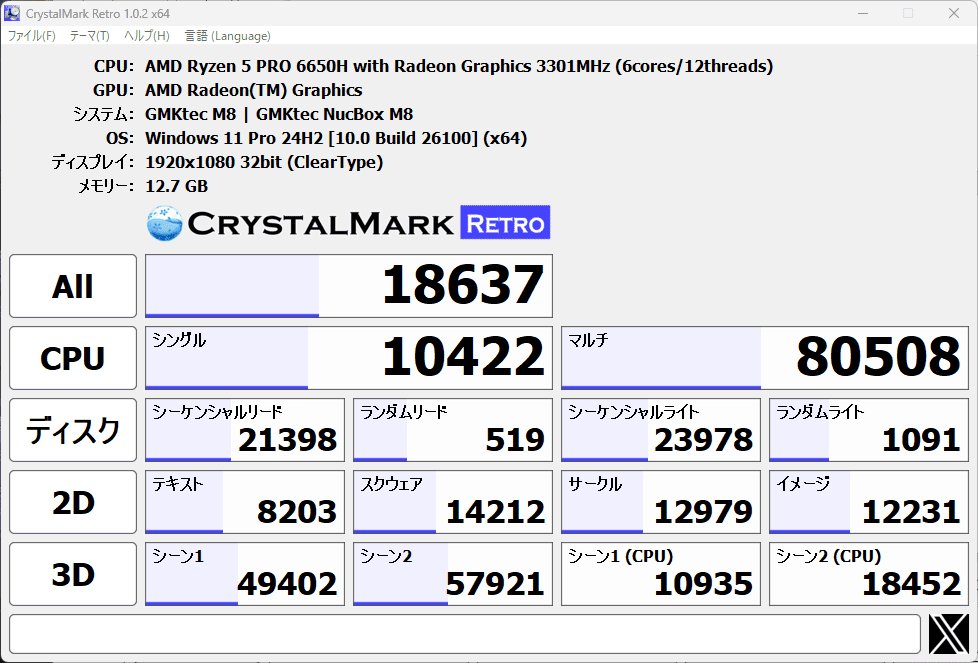
Task: Open the 言語 (Language) menu
Action: [227, 36]
